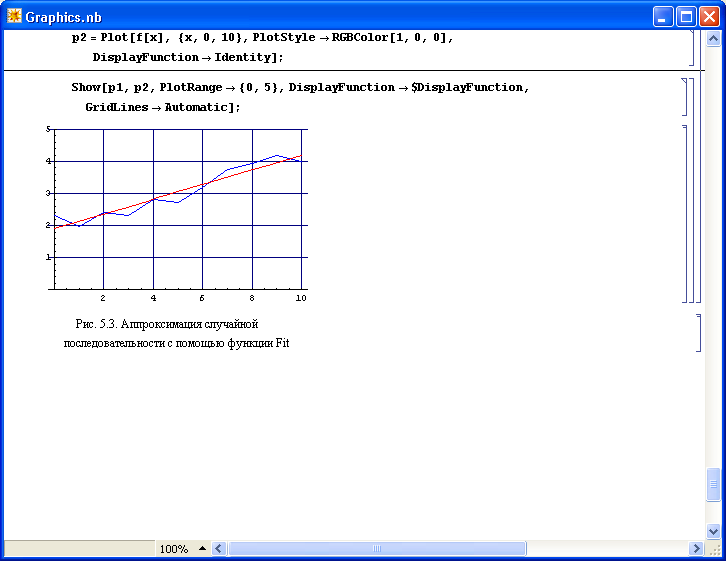726x561 pixels.
Task: Select the figure caption cell bracket
Action: [699, 333]
